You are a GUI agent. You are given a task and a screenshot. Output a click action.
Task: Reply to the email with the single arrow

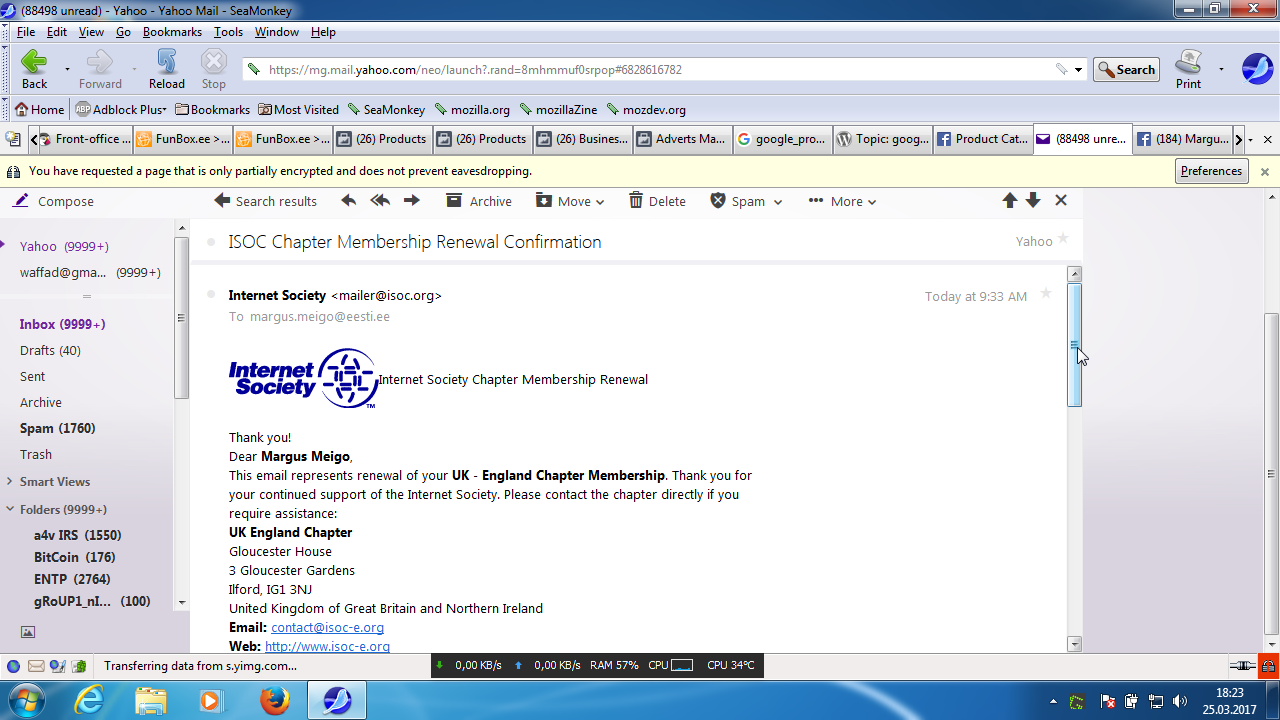(x=348, y=201)
